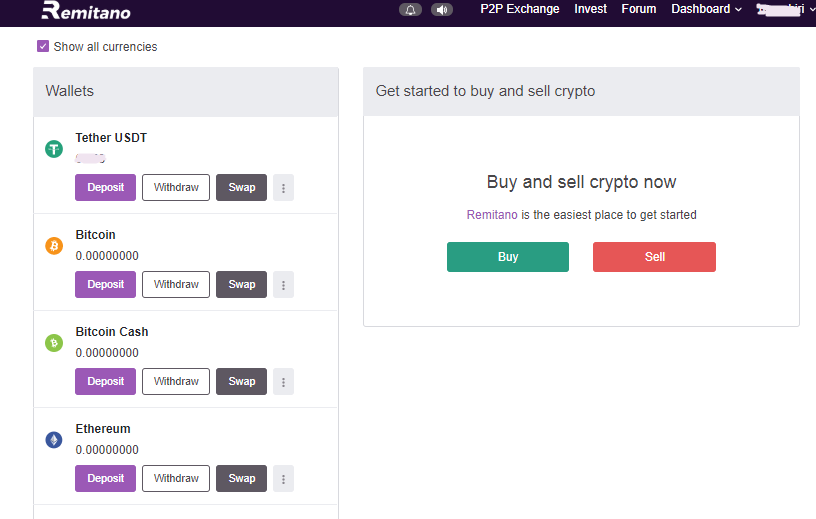
Task: Click the Bitcoin Cash wallet name
Action: (112, 332)
